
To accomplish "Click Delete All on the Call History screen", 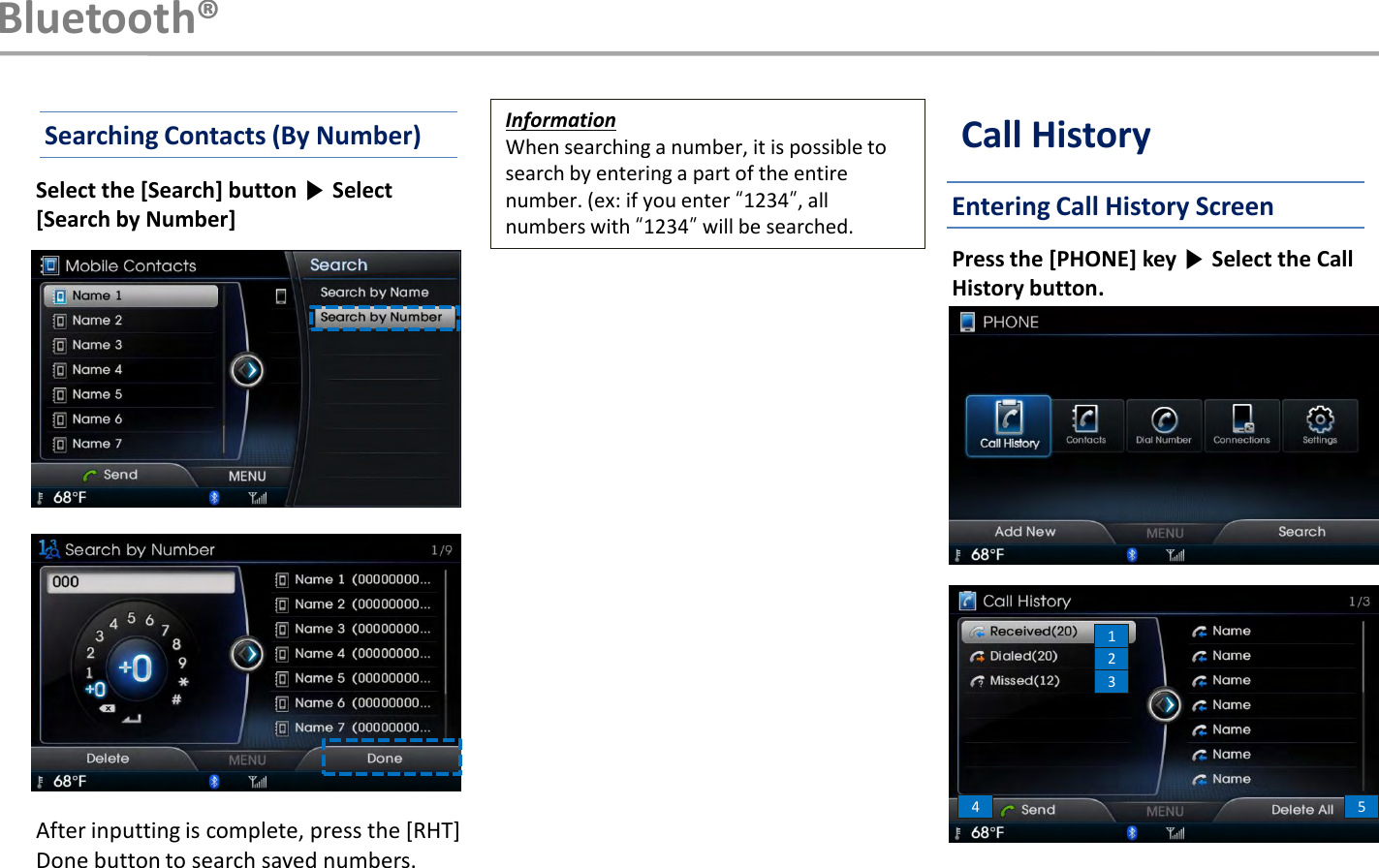I will click(1301, 809).
